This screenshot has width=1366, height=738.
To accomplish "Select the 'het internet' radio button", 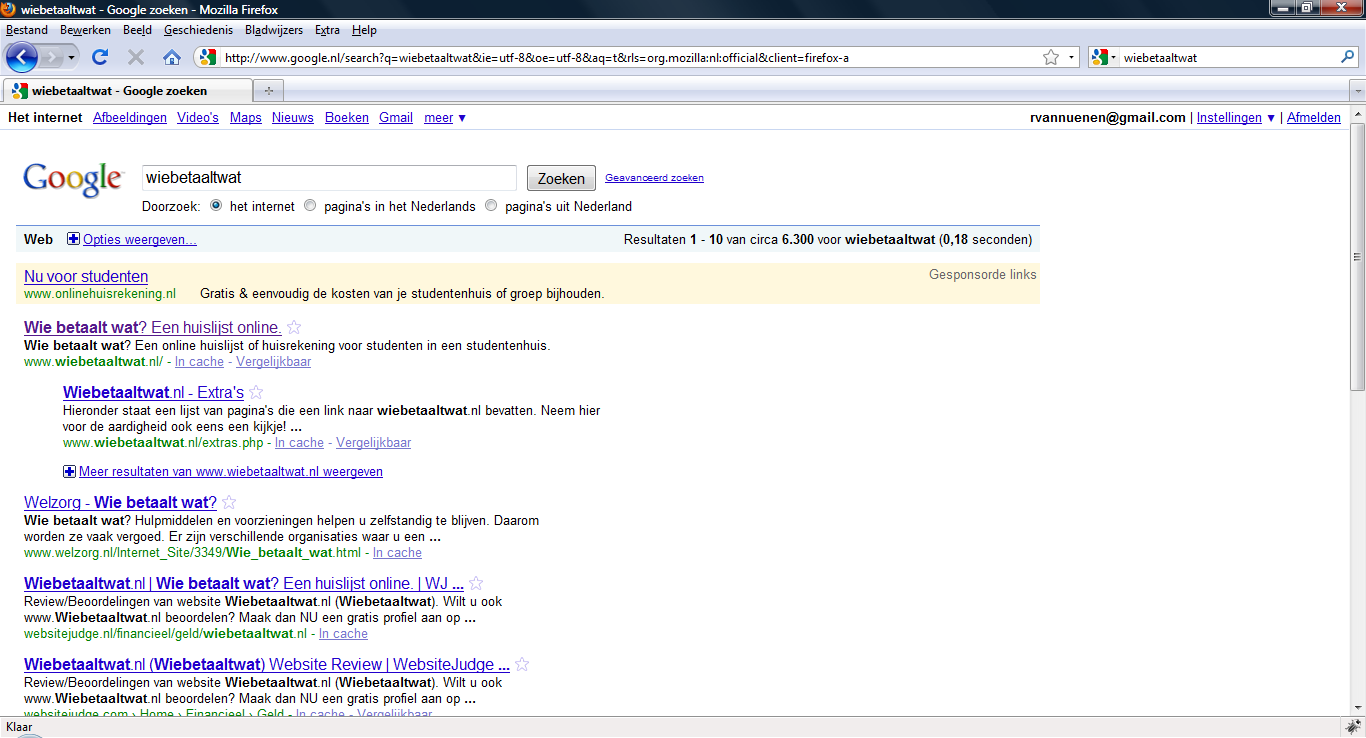I will pos(216,206).
